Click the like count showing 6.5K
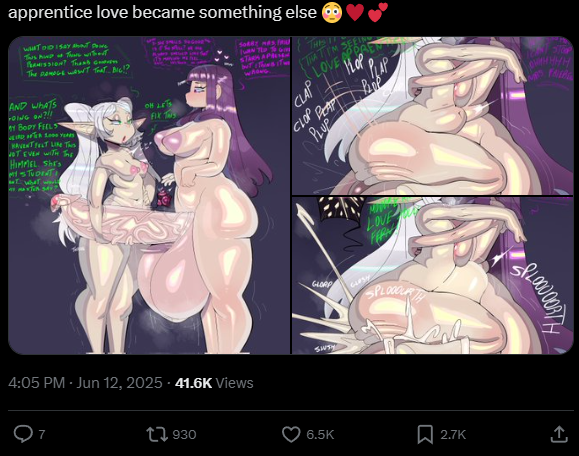 coord(320,435)
